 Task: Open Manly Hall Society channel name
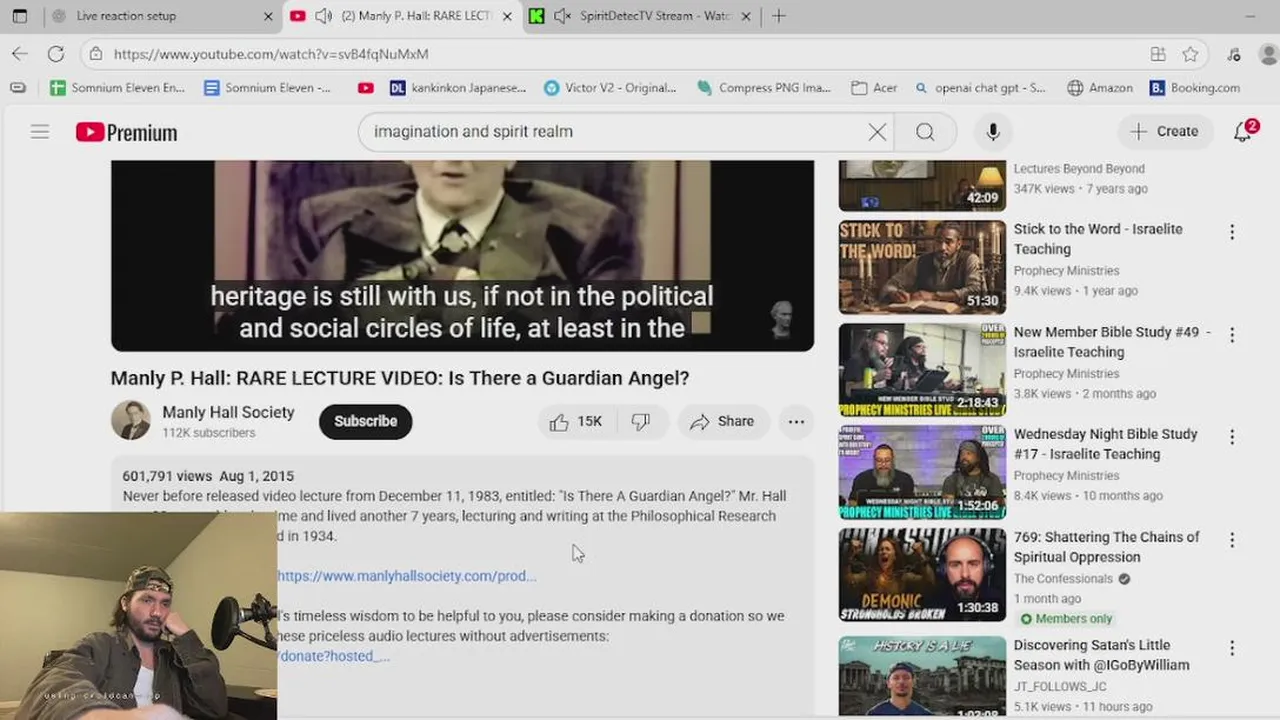[x=228, y=412]
